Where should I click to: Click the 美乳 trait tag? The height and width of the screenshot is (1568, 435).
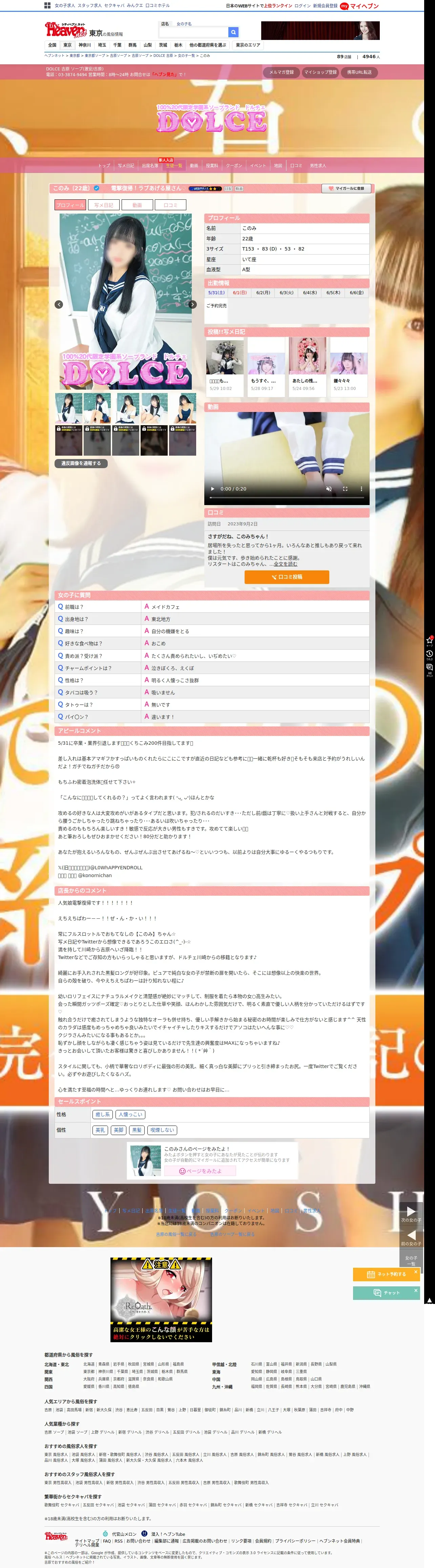point(100,1130)
